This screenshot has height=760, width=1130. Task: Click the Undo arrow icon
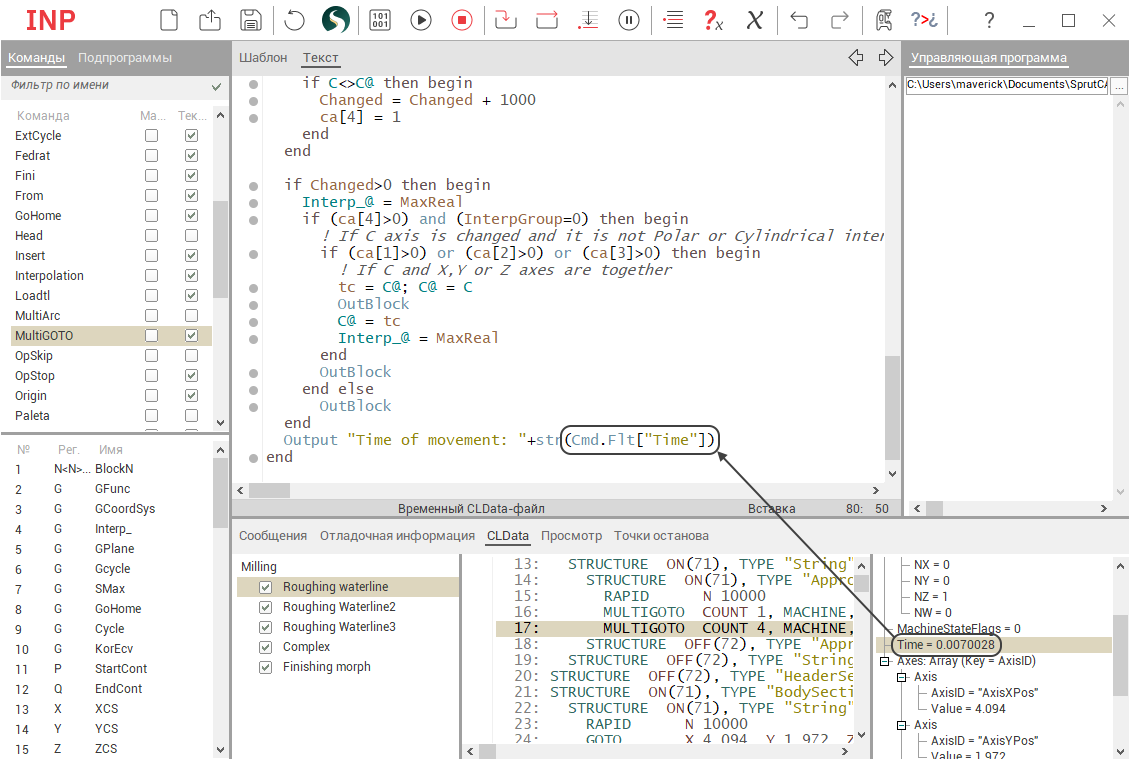(799, 20)
